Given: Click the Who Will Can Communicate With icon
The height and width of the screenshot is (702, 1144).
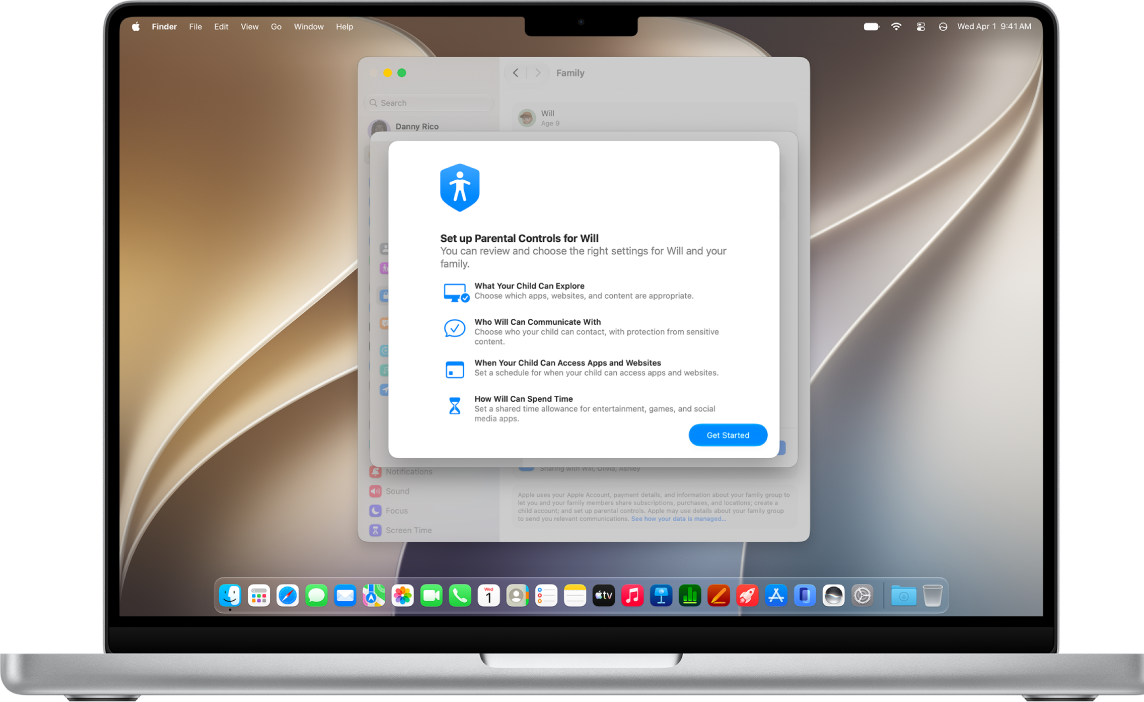Looking at the screenshot, I should 455,328.
